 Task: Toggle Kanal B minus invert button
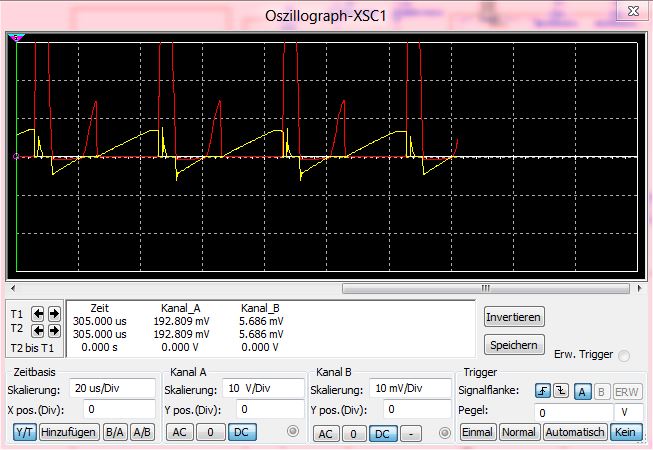coord(411,434)
